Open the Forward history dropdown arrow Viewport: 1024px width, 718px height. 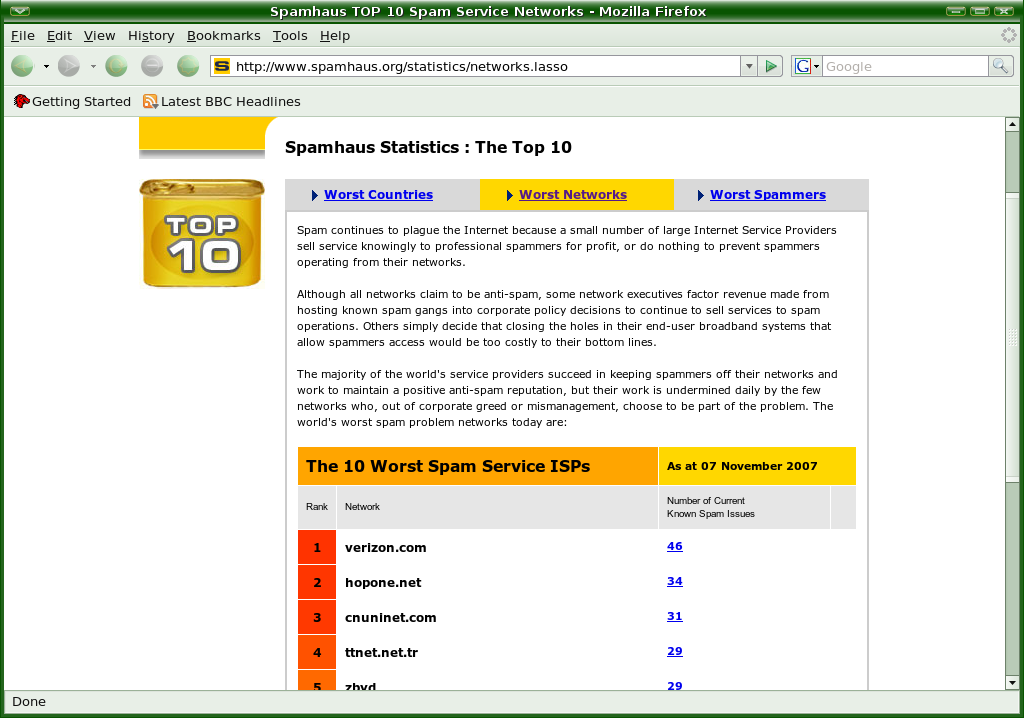click(x=93, y=66)
